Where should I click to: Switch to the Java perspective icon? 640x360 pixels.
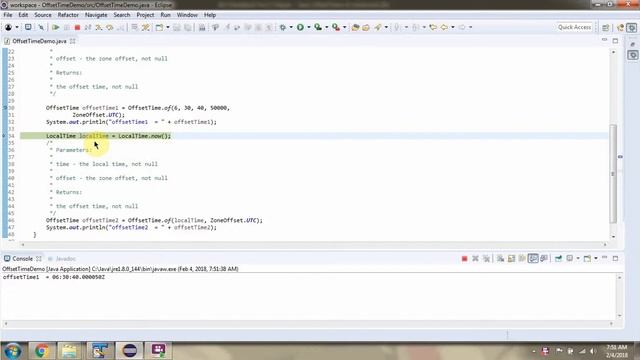pos(620,27)
